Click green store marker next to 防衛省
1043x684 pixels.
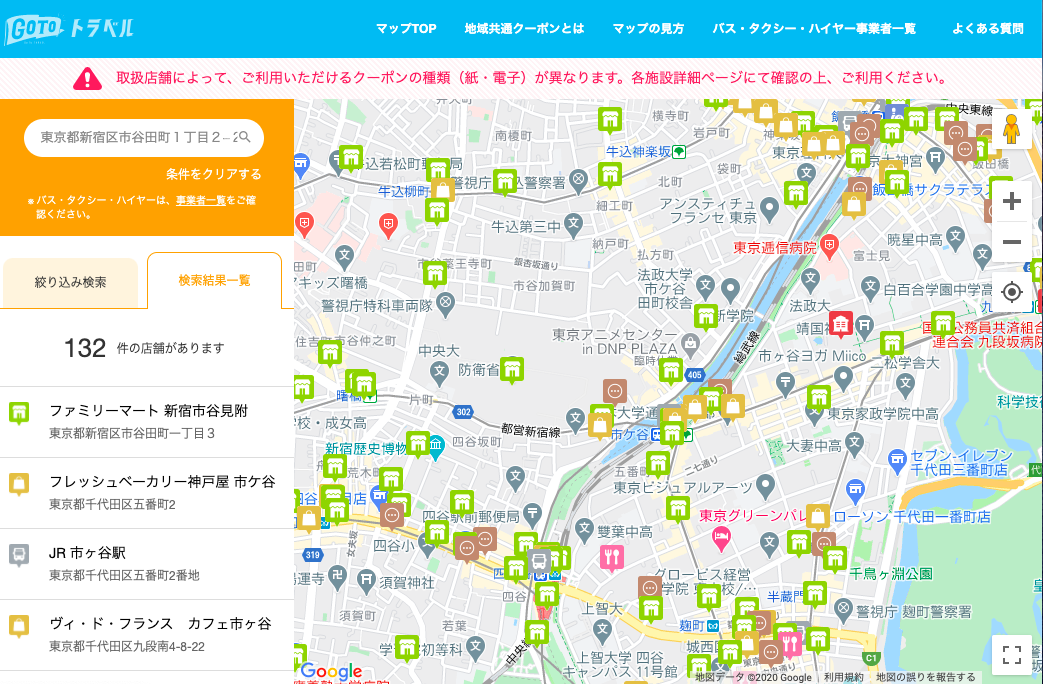(x=512, y=369)
